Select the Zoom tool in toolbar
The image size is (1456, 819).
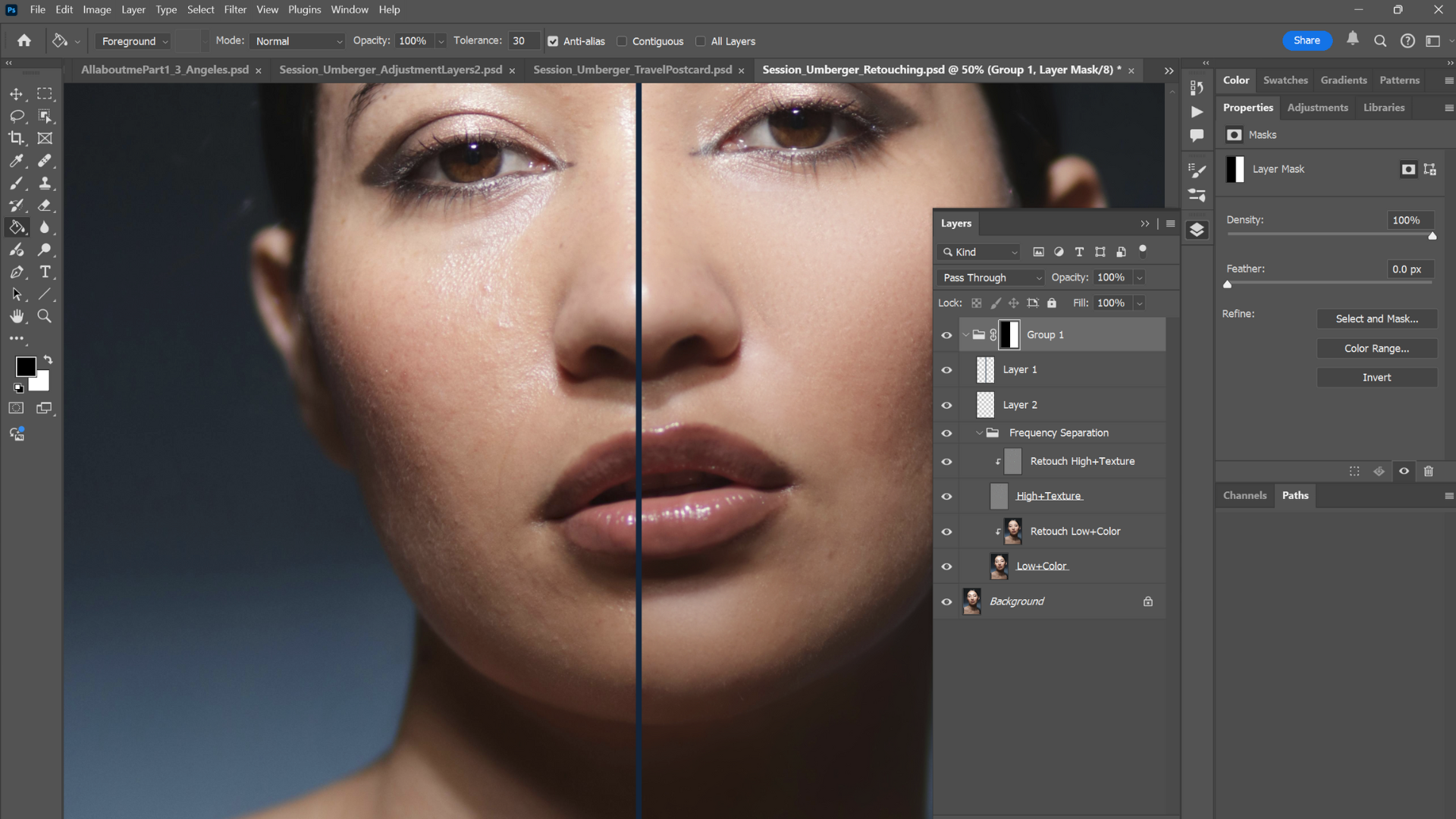click(45, 316)
